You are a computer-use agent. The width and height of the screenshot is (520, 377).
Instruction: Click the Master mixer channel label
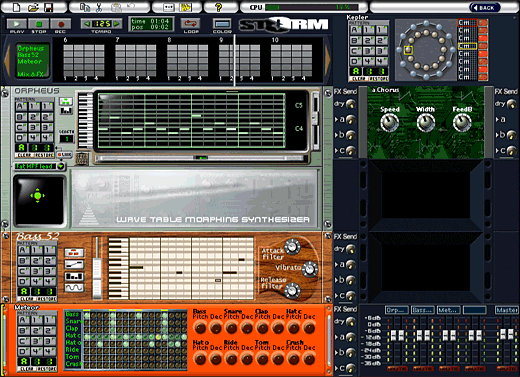coord(506,310)
